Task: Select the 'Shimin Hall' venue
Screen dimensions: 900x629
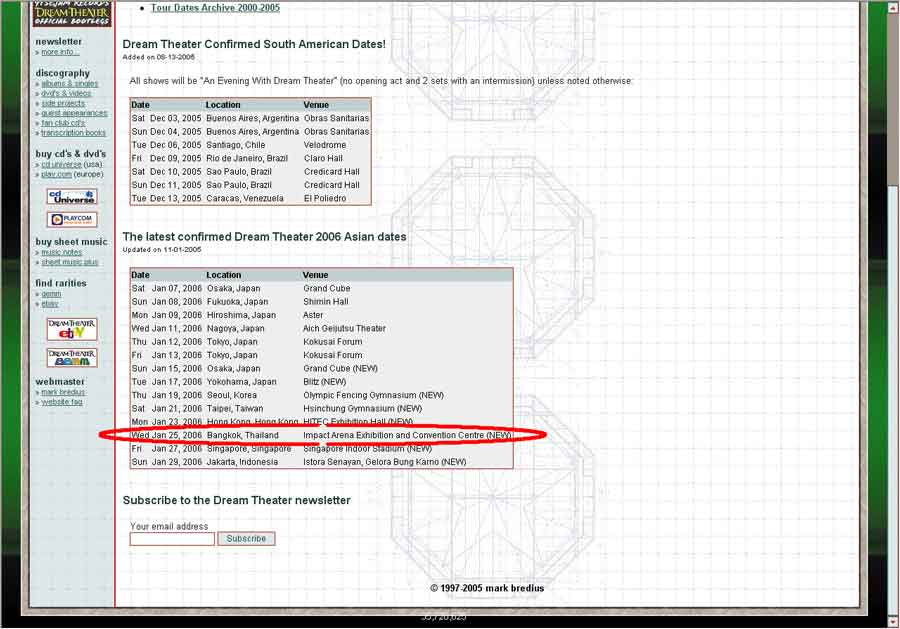Action: click(x=325, y=301)
